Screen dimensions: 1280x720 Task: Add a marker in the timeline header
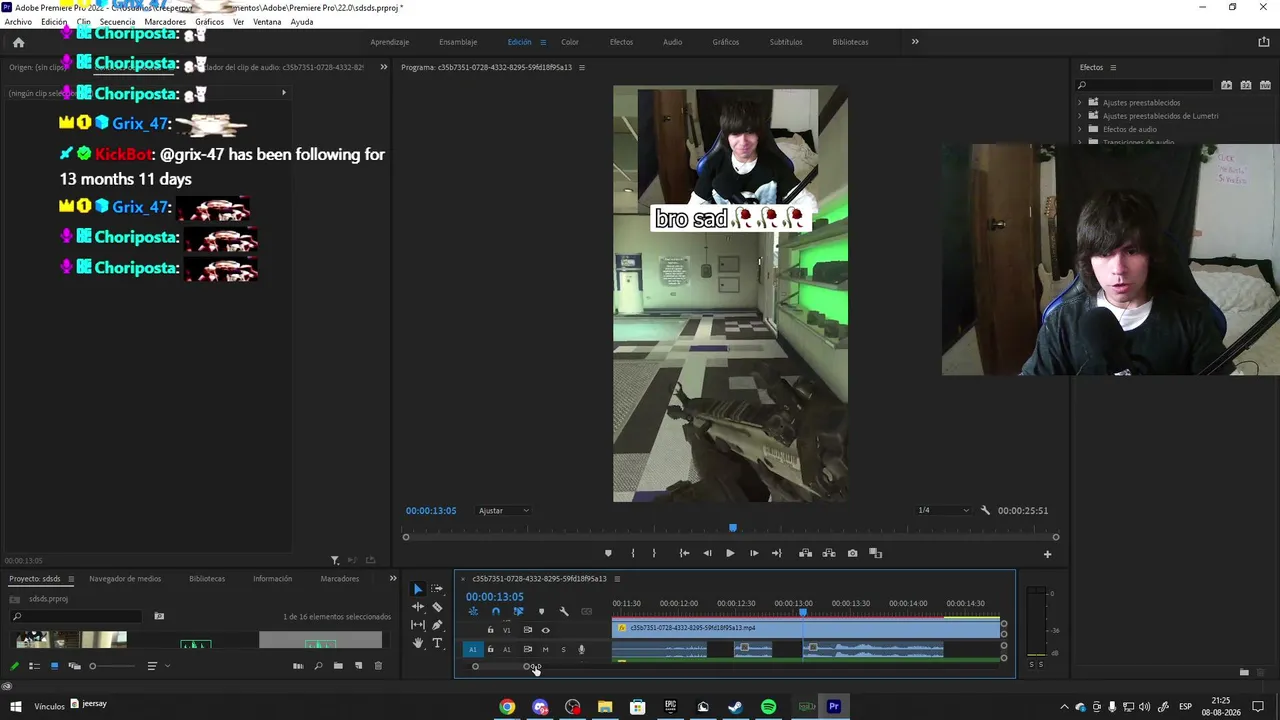coord(541,612)
